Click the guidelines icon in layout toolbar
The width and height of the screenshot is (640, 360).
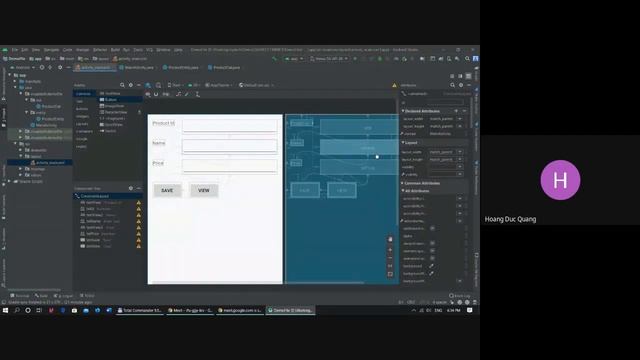pos(198,94)
